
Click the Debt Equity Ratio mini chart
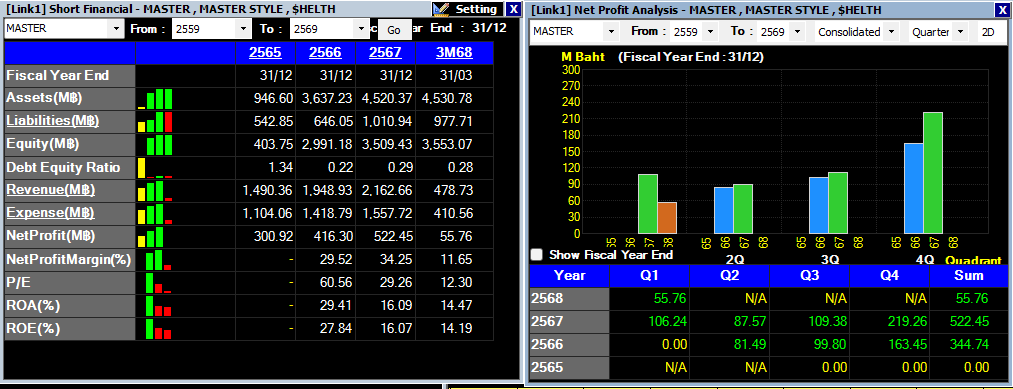click(155, 167)
